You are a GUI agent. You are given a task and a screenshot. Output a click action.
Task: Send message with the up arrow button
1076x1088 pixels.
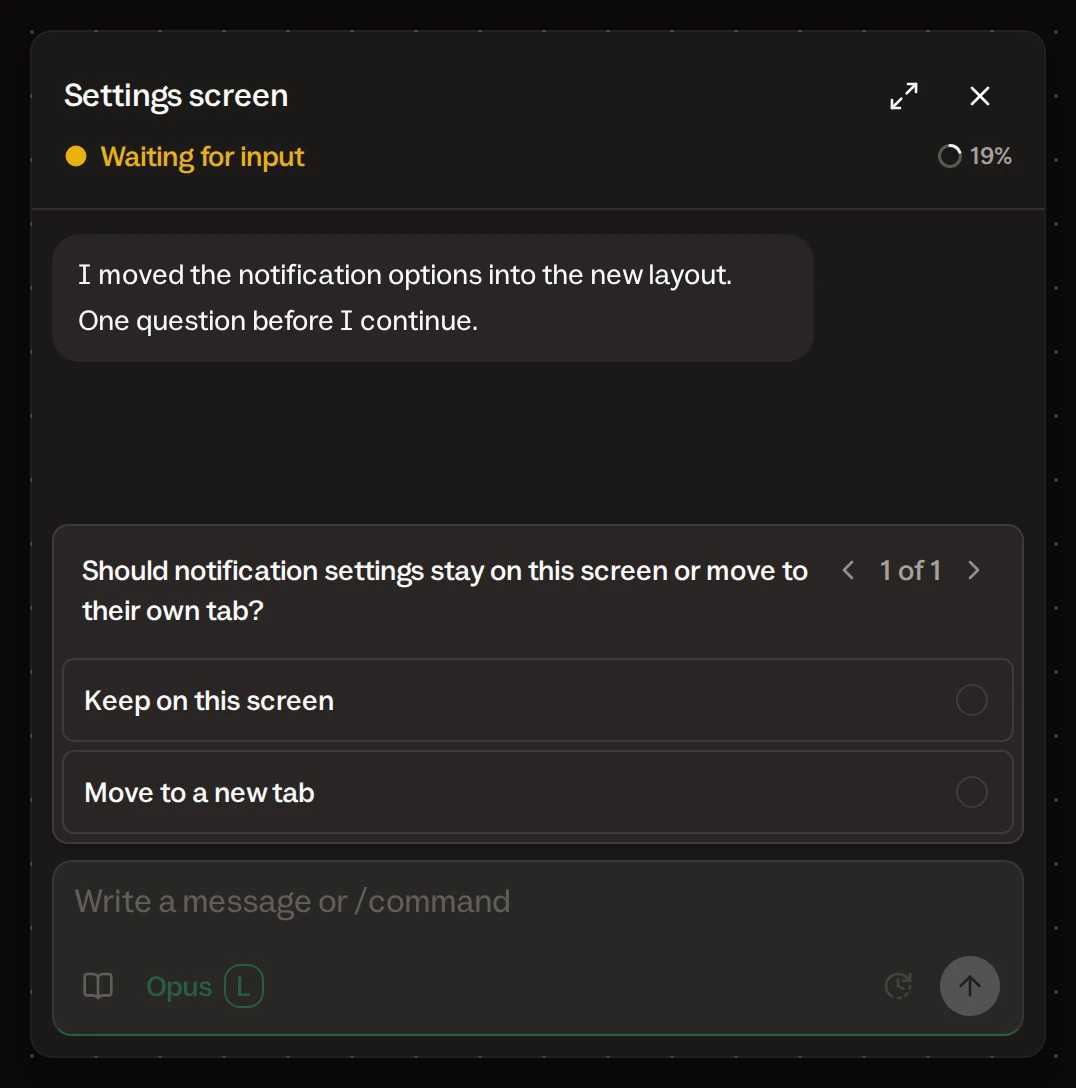969,986
